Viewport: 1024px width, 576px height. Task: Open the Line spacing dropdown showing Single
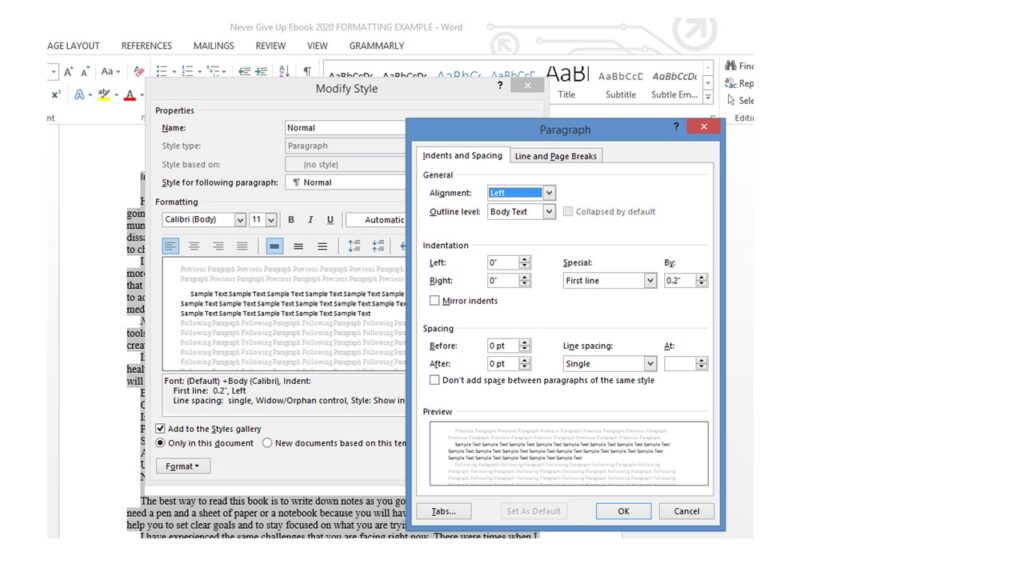[610, 363]
